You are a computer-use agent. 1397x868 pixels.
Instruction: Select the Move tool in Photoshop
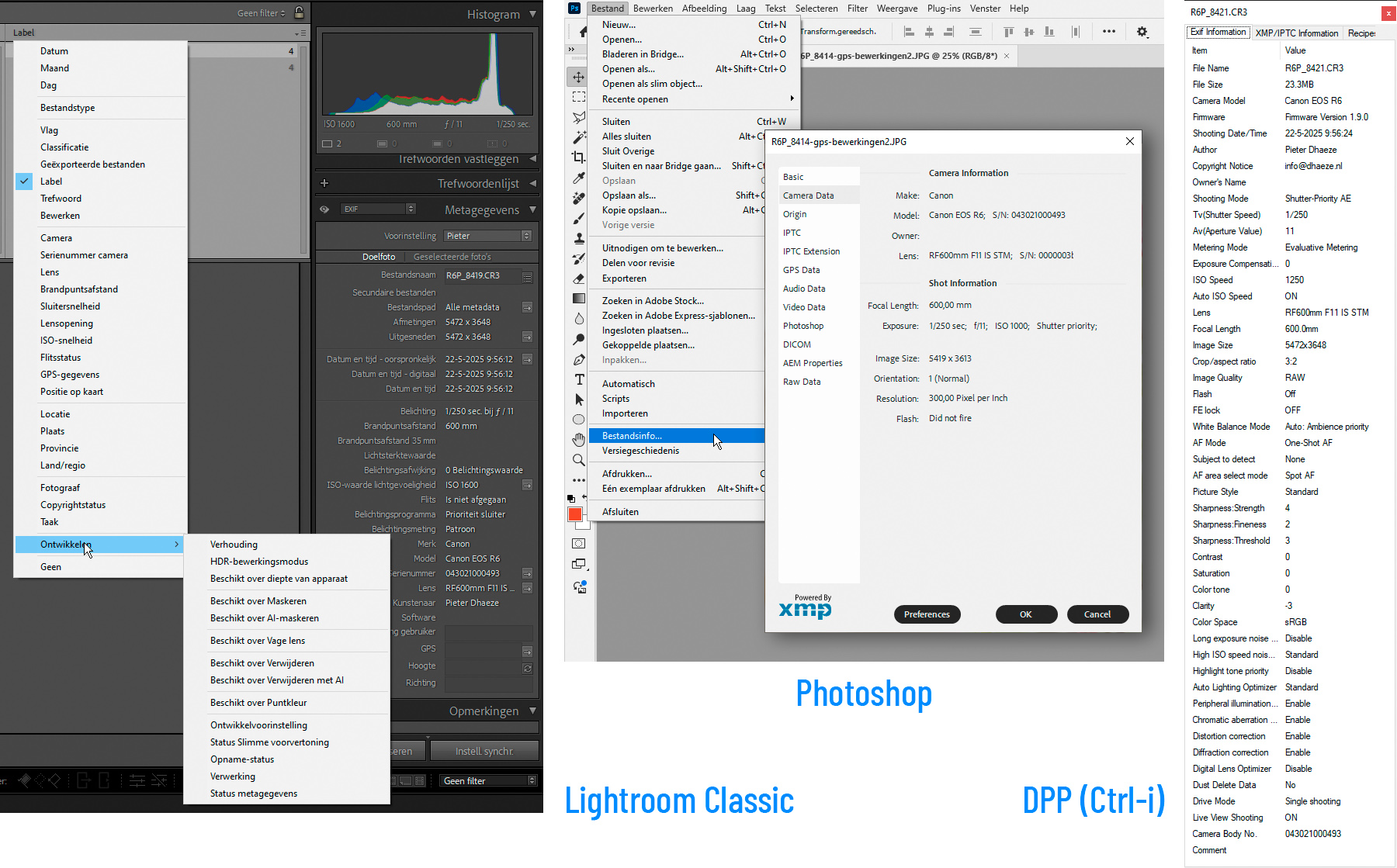[x=578, y=78]
